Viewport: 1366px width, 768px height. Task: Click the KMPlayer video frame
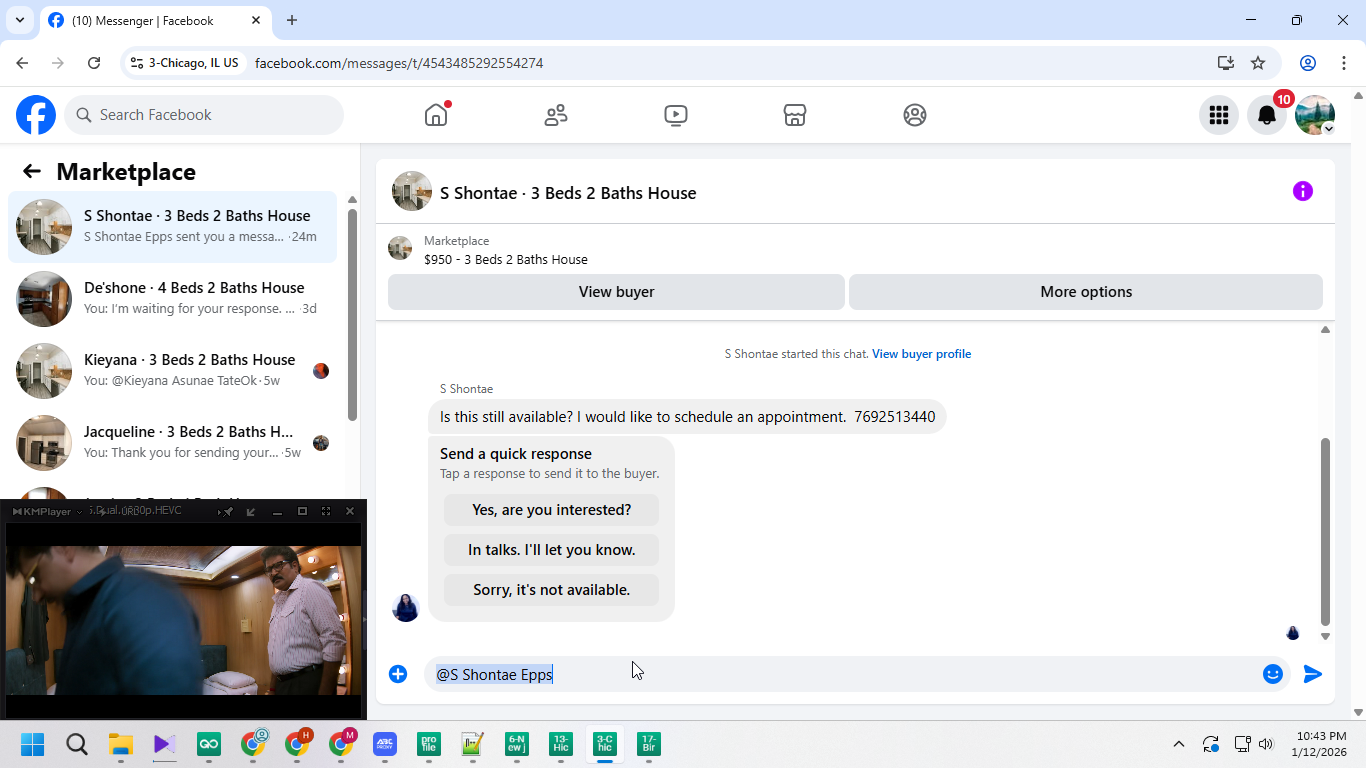(183, 620)
